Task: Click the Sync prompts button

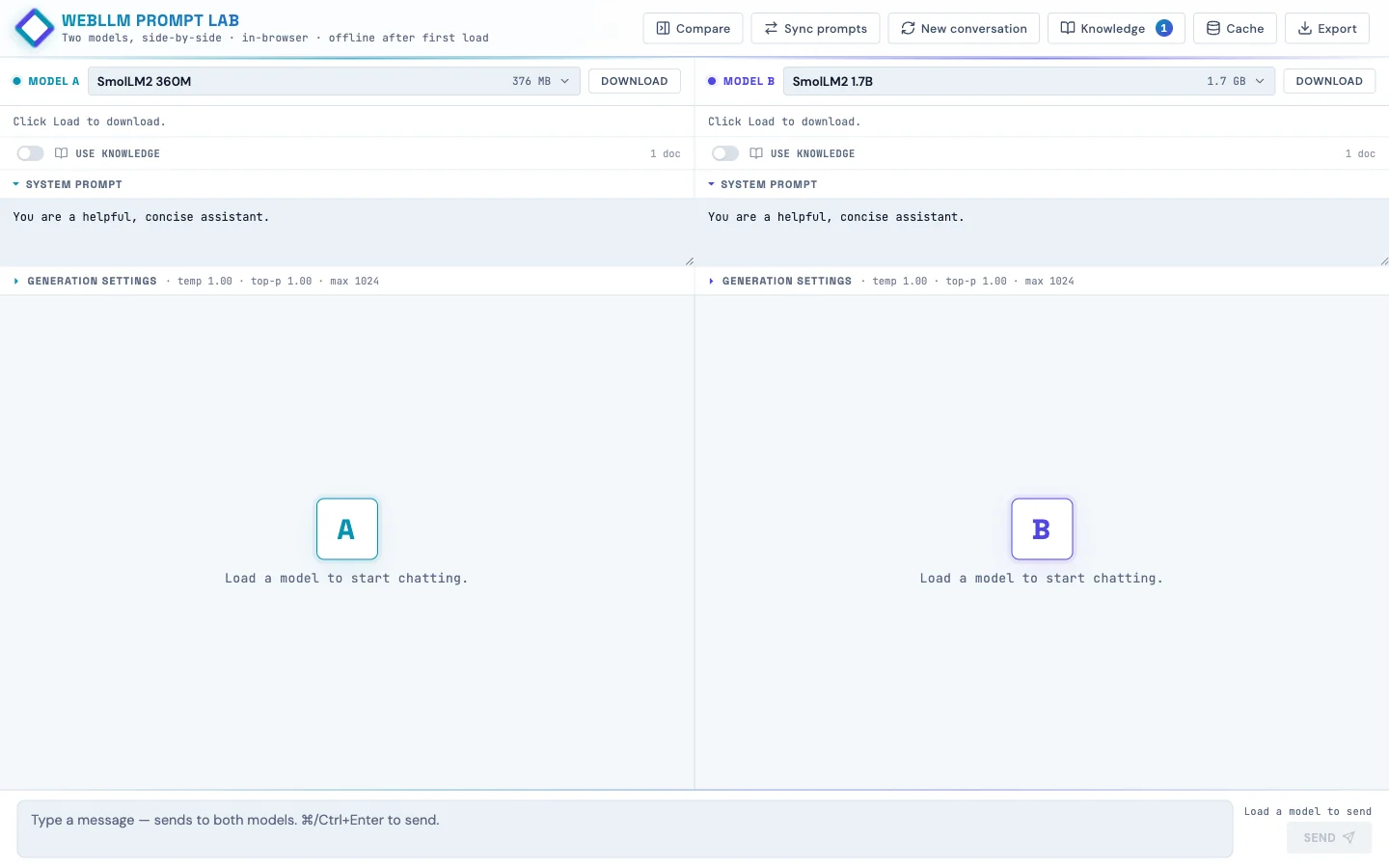Action: point(815,29)
